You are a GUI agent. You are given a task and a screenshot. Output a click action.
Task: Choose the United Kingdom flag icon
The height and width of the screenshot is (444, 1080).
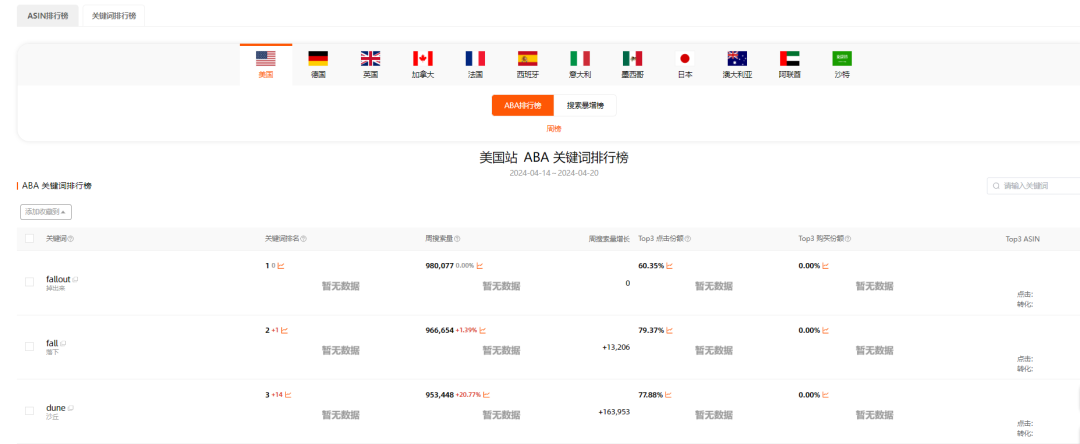370,59
